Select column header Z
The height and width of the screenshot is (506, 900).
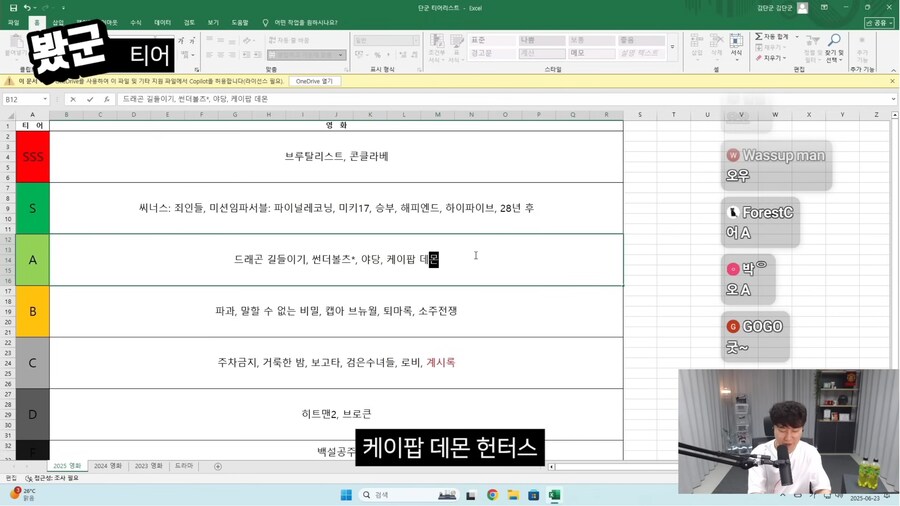[876, 115]
